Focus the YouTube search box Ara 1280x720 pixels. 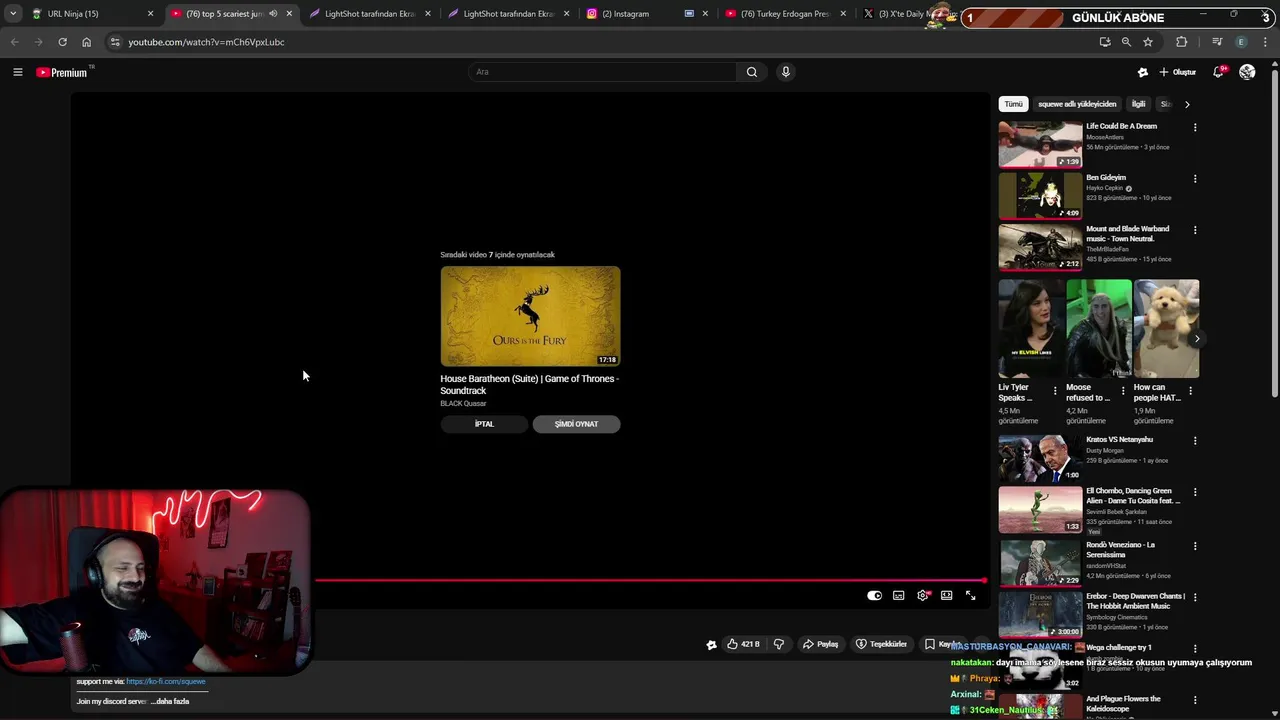point(602,72)
